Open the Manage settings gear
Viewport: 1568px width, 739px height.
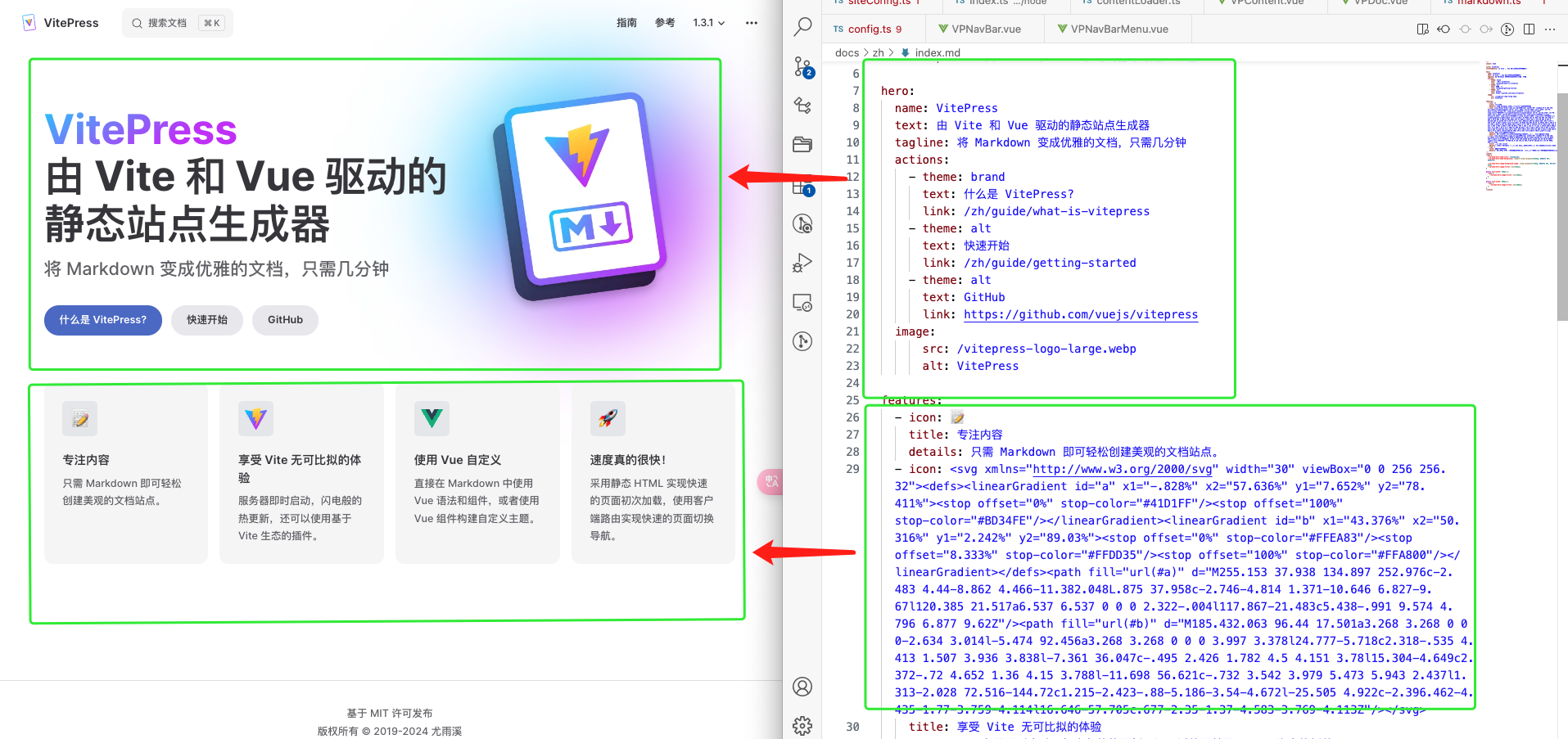[x=802, y=725]
